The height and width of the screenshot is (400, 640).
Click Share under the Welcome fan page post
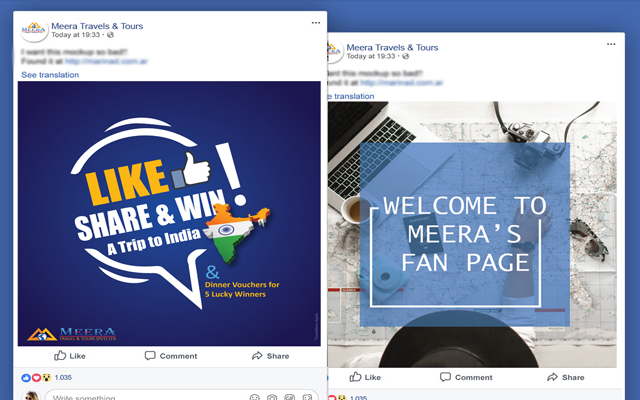coord(566,377)
